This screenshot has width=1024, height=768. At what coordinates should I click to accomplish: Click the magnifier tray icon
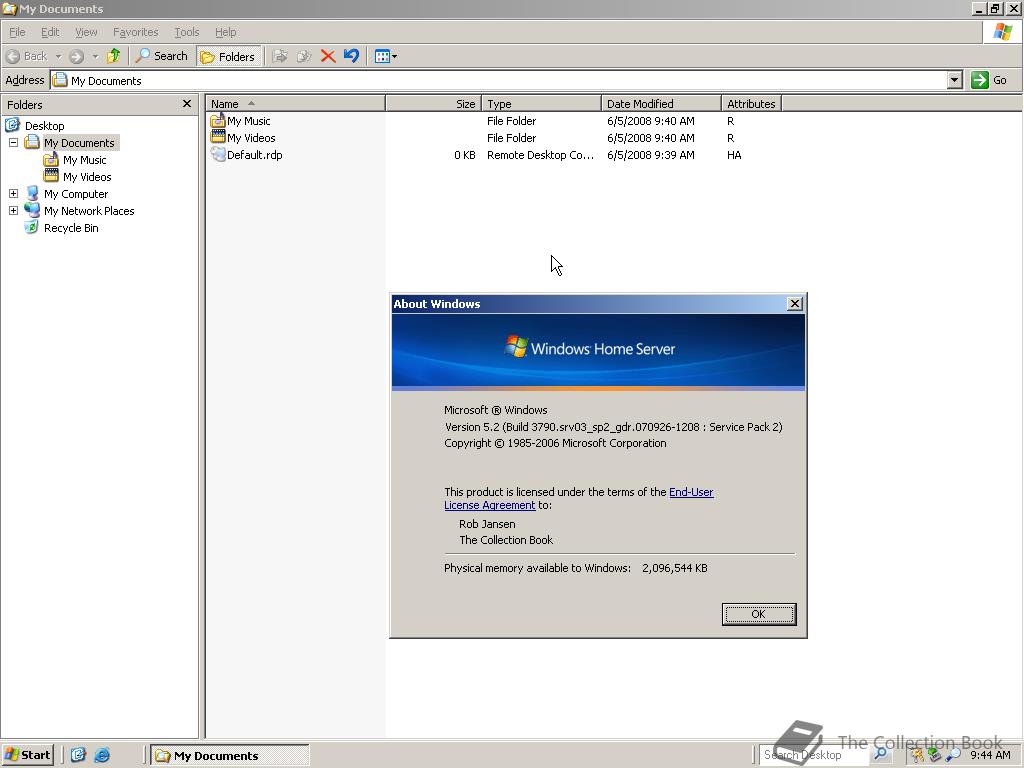pyautogui.click(x=953, y=756)
